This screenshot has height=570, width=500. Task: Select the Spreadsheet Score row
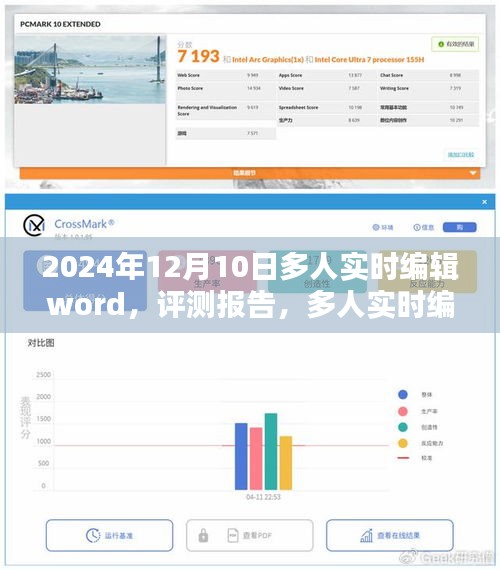click(327, 108)
